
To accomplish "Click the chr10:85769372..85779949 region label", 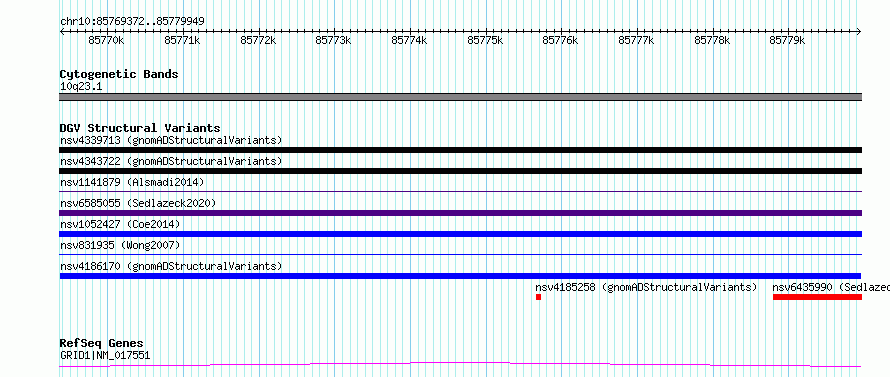I will (132, 22).
